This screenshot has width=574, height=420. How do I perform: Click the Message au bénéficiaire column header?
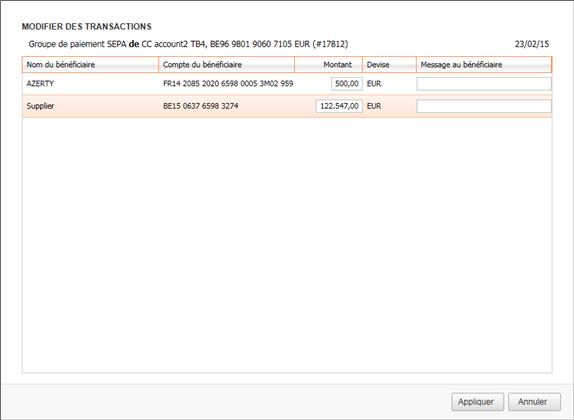[484, 65]
